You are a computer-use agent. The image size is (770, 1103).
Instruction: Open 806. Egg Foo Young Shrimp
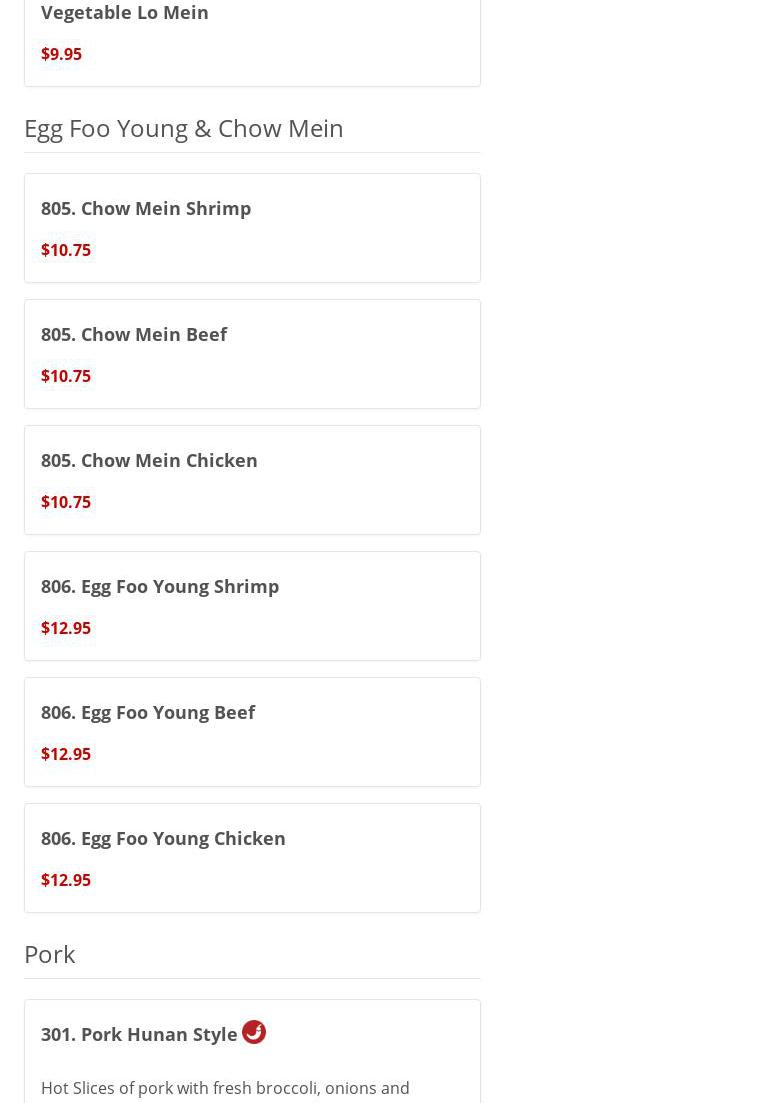(160, 586)
